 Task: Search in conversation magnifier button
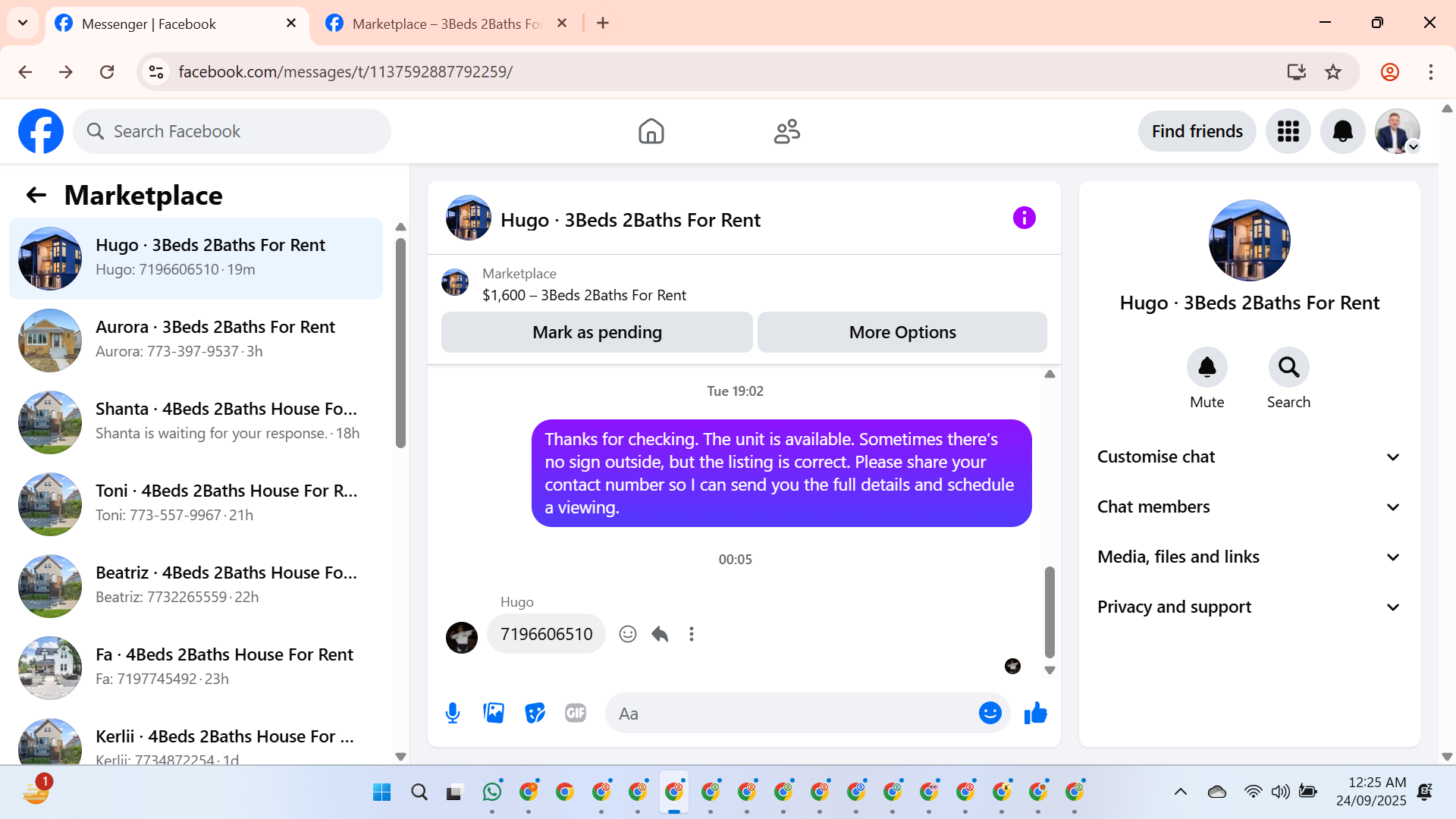[x=1288, y=368]
